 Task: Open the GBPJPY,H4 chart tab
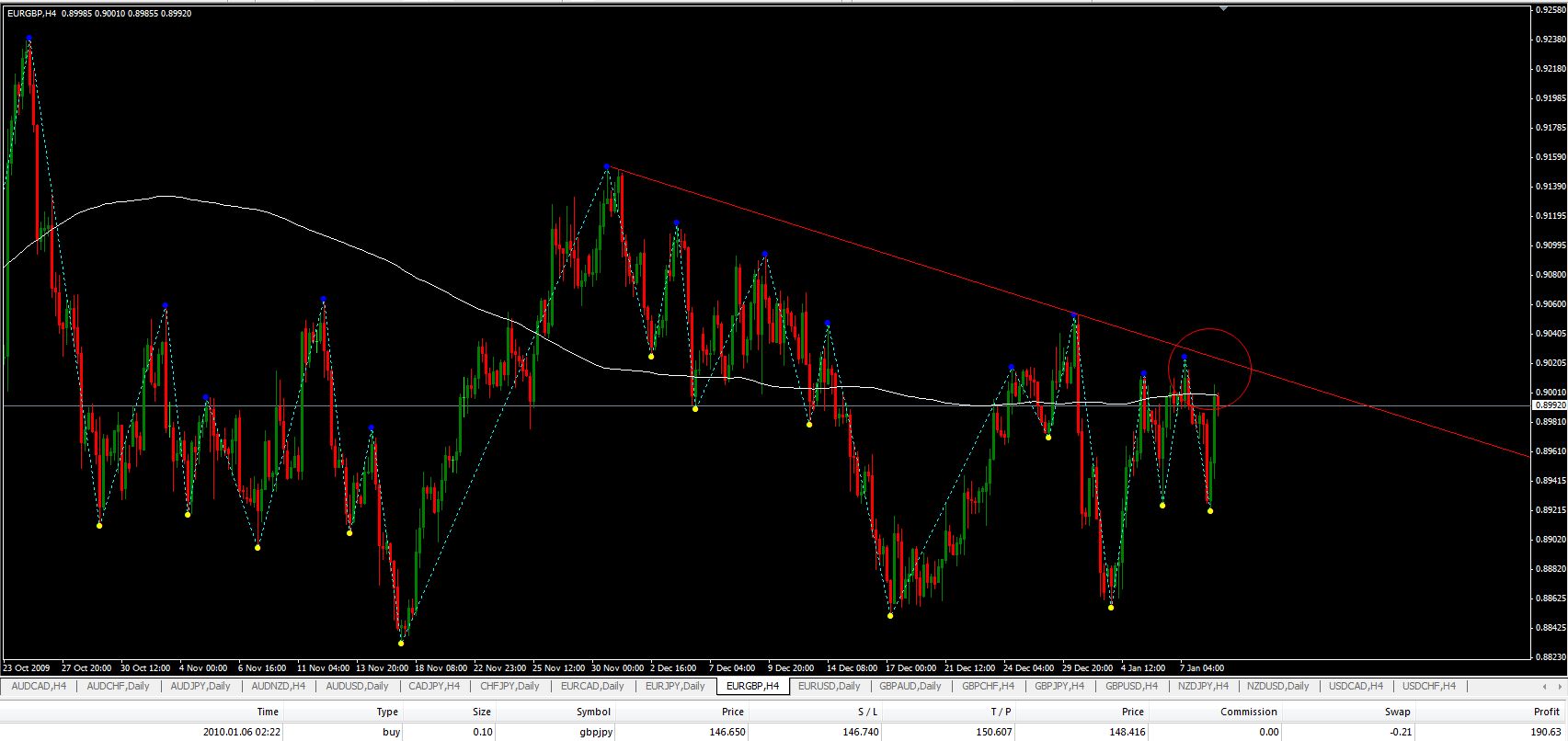click(1059, 686)
